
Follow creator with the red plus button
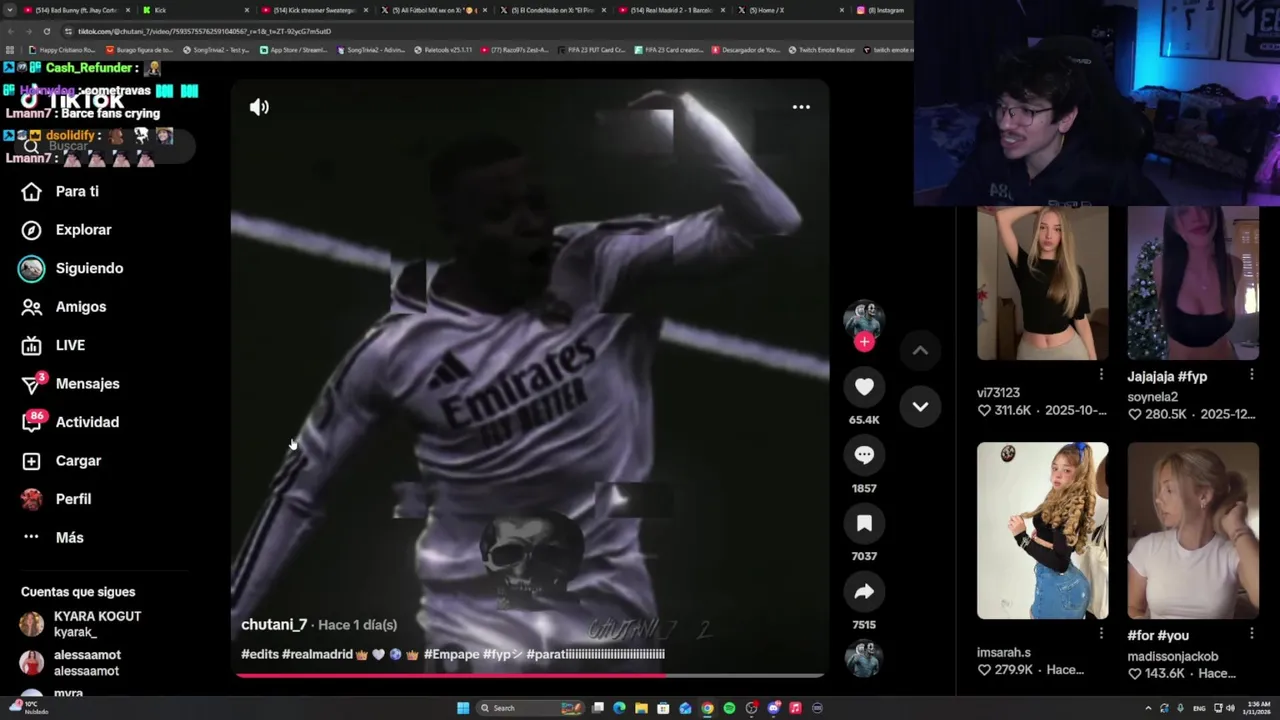864,342
